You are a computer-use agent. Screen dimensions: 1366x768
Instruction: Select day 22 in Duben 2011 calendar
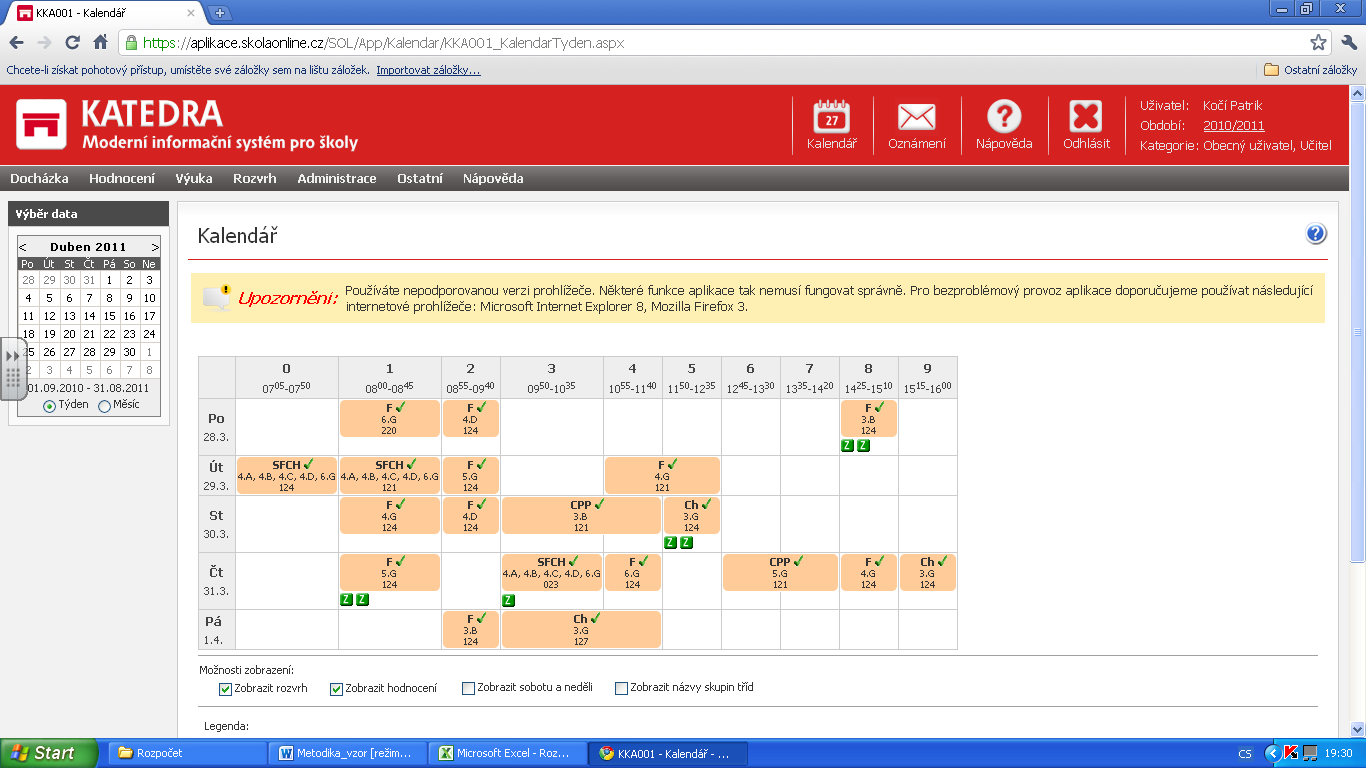coord(108,334)
